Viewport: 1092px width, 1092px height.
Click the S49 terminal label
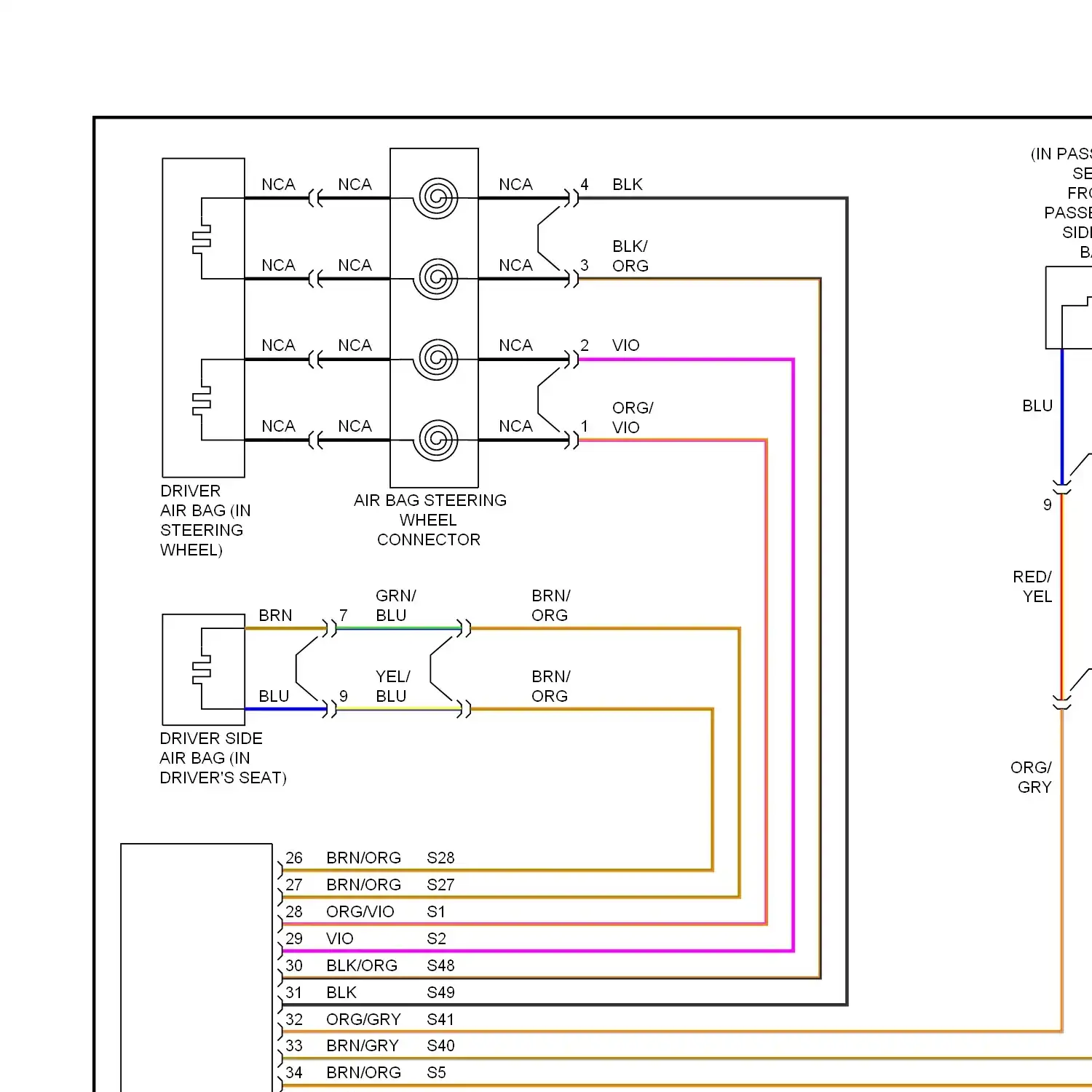440,992
